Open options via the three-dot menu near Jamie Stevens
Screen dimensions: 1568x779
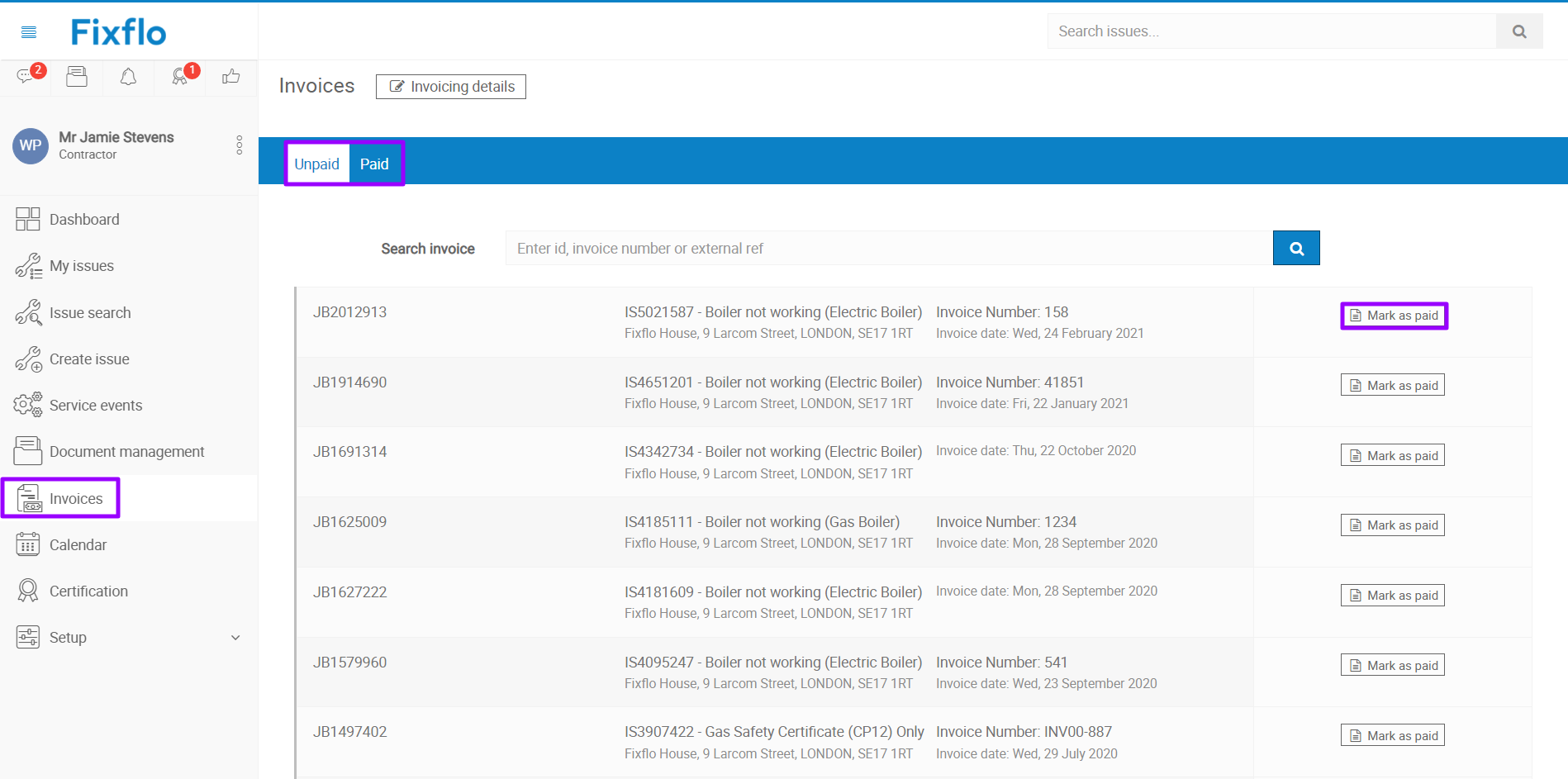tap(239, 145)
